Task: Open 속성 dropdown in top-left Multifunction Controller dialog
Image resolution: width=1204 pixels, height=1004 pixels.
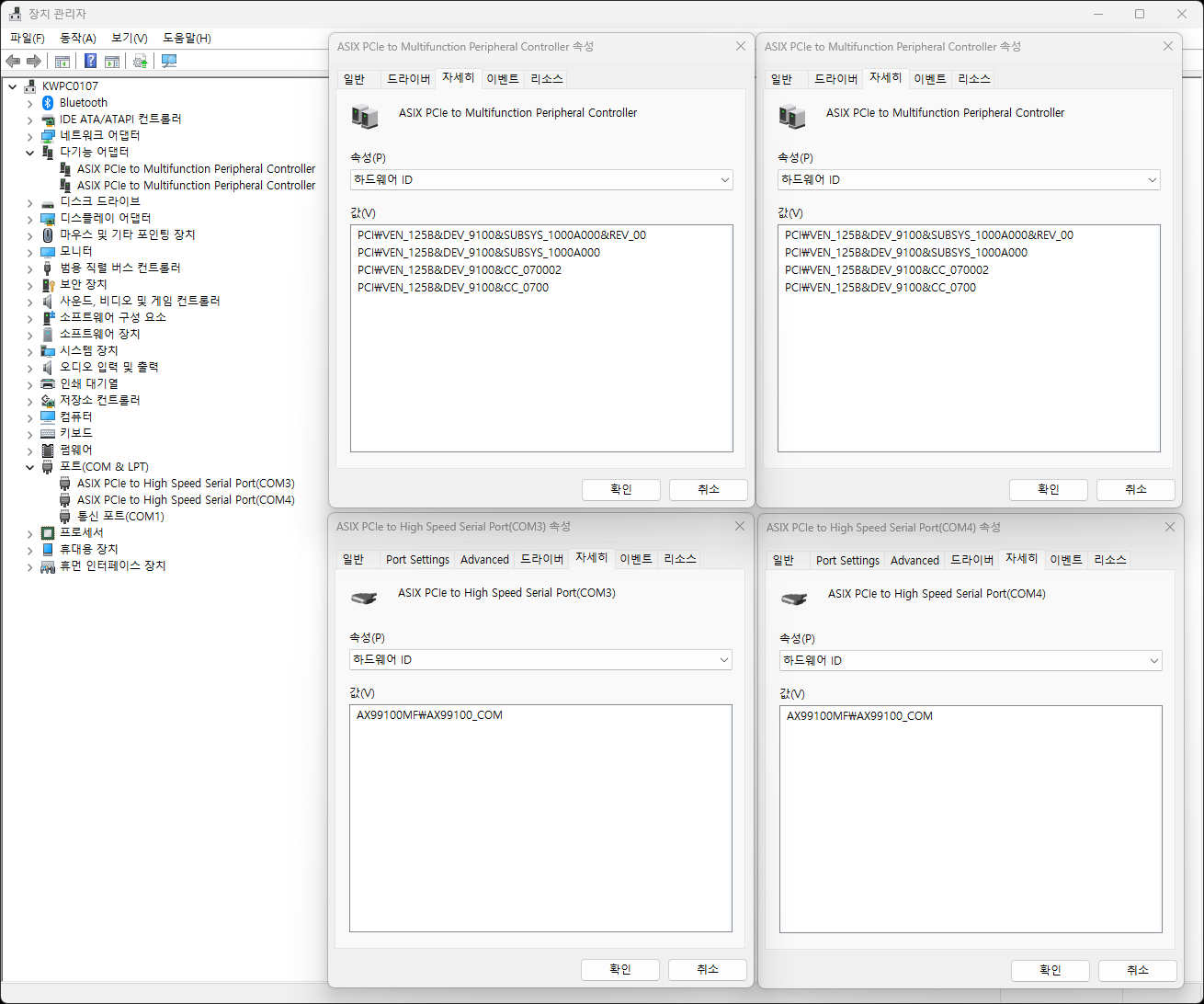Action: pos(541,180)
